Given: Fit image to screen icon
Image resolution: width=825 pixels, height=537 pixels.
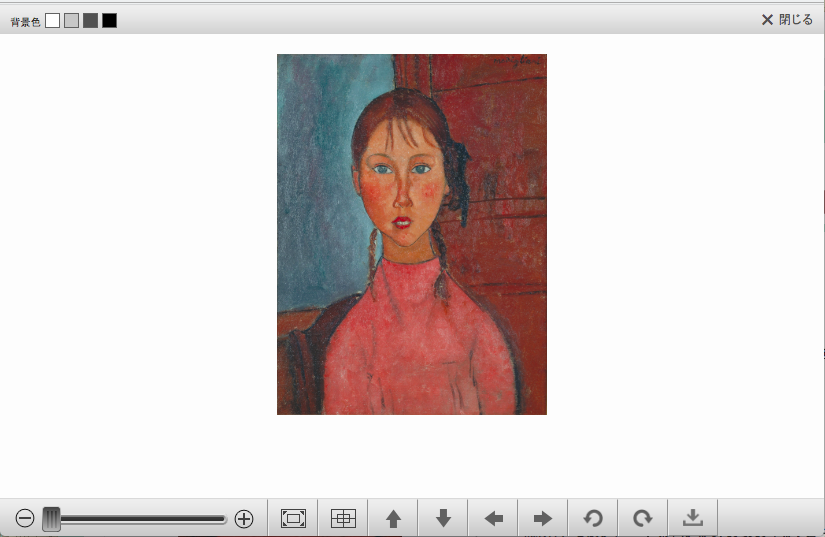Looking at the screenshot, I should (x=293, y=519).
